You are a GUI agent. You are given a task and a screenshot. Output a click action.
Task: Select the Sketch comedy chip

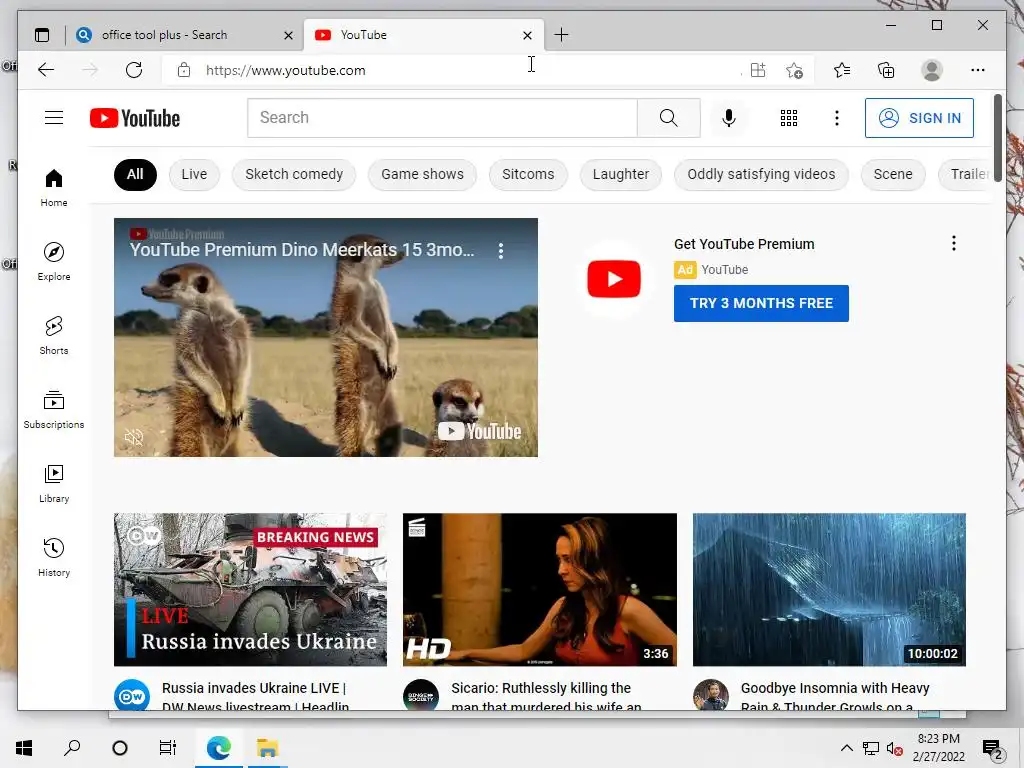tap(294, 174)
